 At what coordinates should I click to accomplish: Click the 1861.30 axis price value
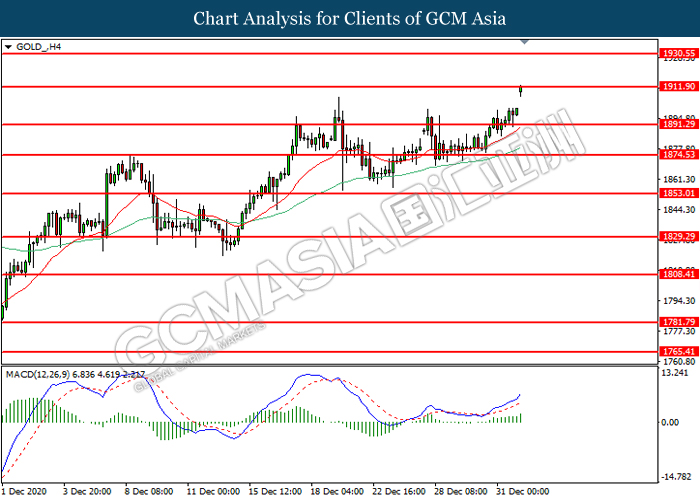pyautogui.click(x=679, y=179)
